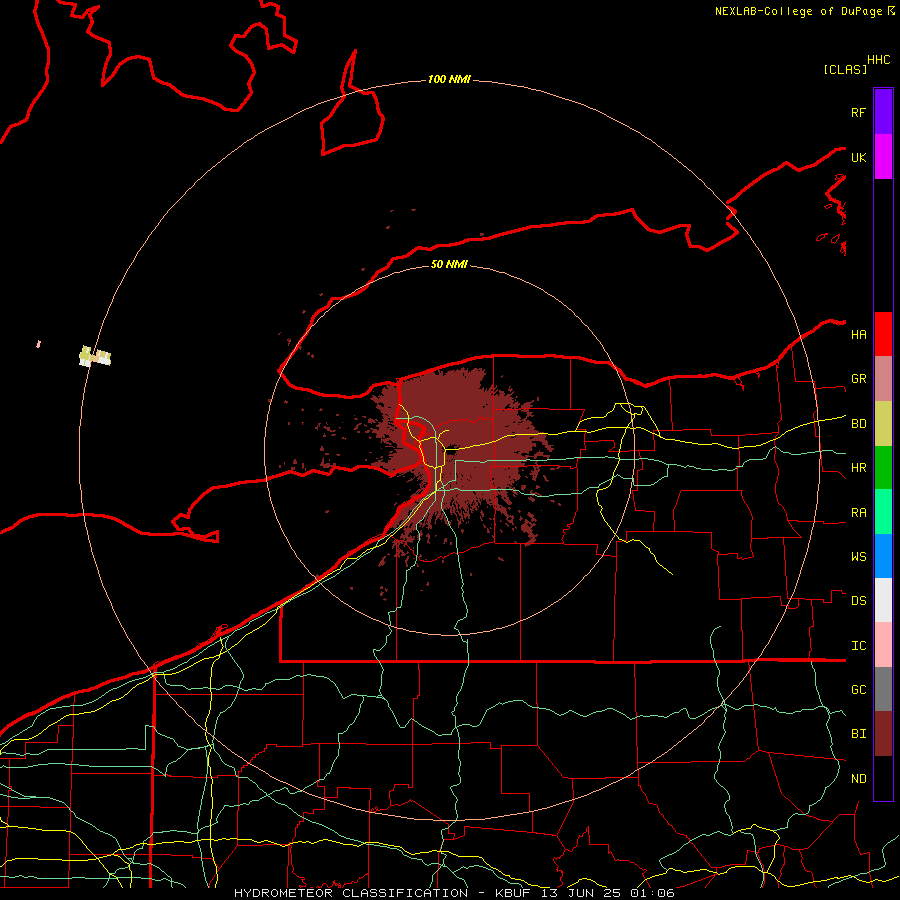
Task: Click the small yellow-white echo patch west of range ring
Action: coord(95,356)
